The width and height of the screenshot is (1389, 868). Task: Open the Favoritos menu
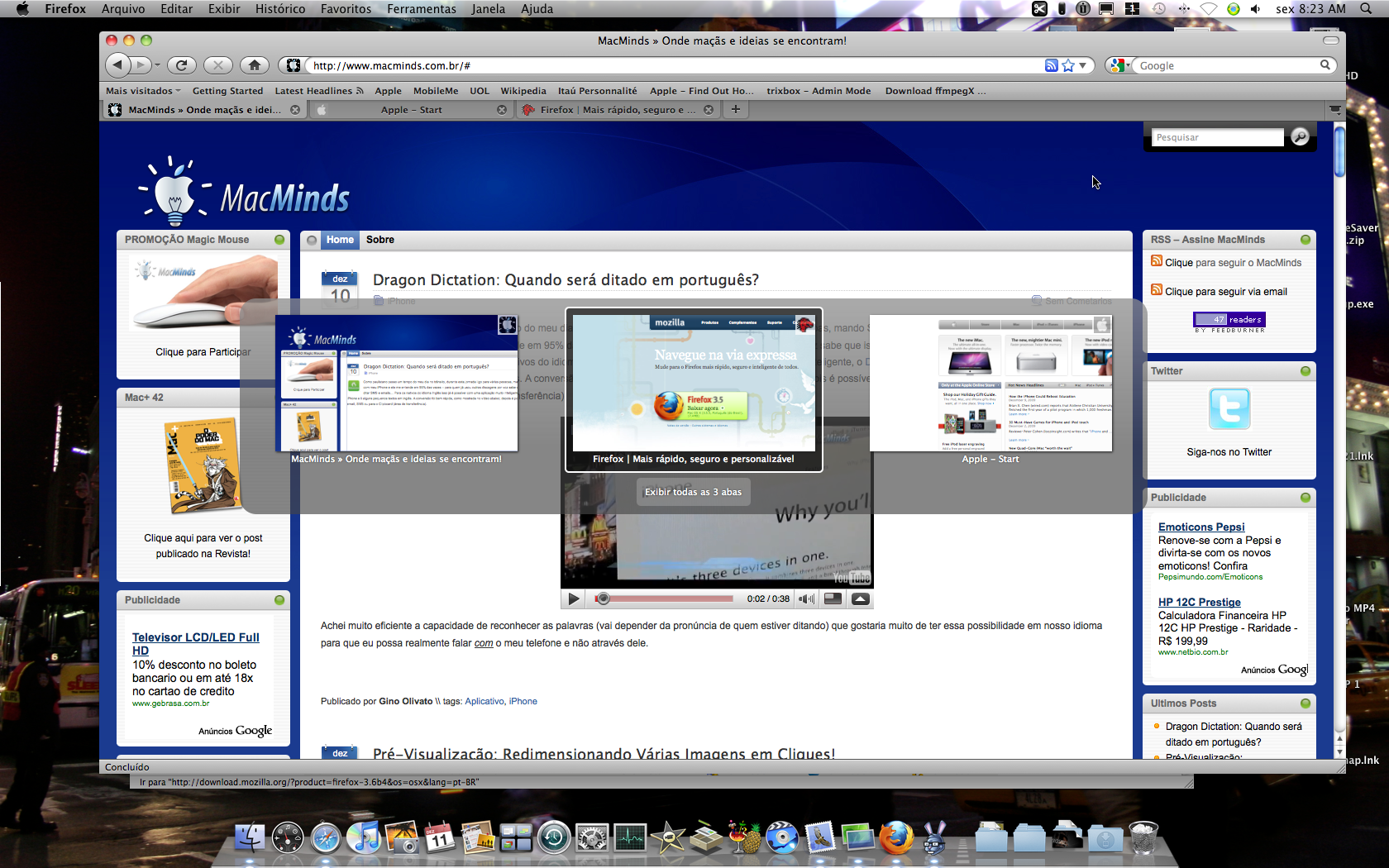point(346,9)
